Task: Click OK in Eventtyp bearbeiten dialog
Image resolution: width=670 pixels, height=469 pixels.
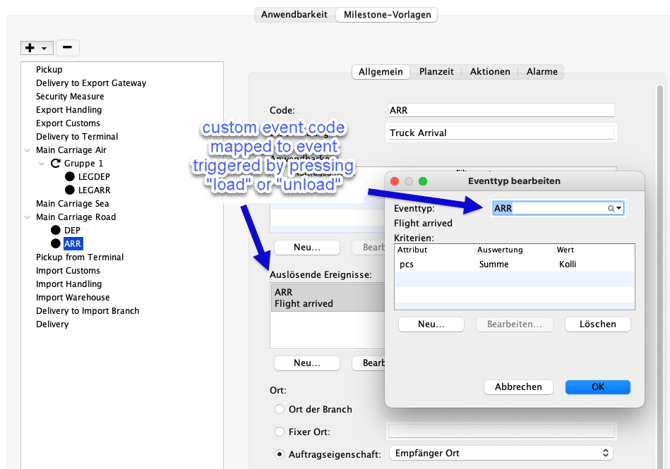Action: tap(598, 387)
